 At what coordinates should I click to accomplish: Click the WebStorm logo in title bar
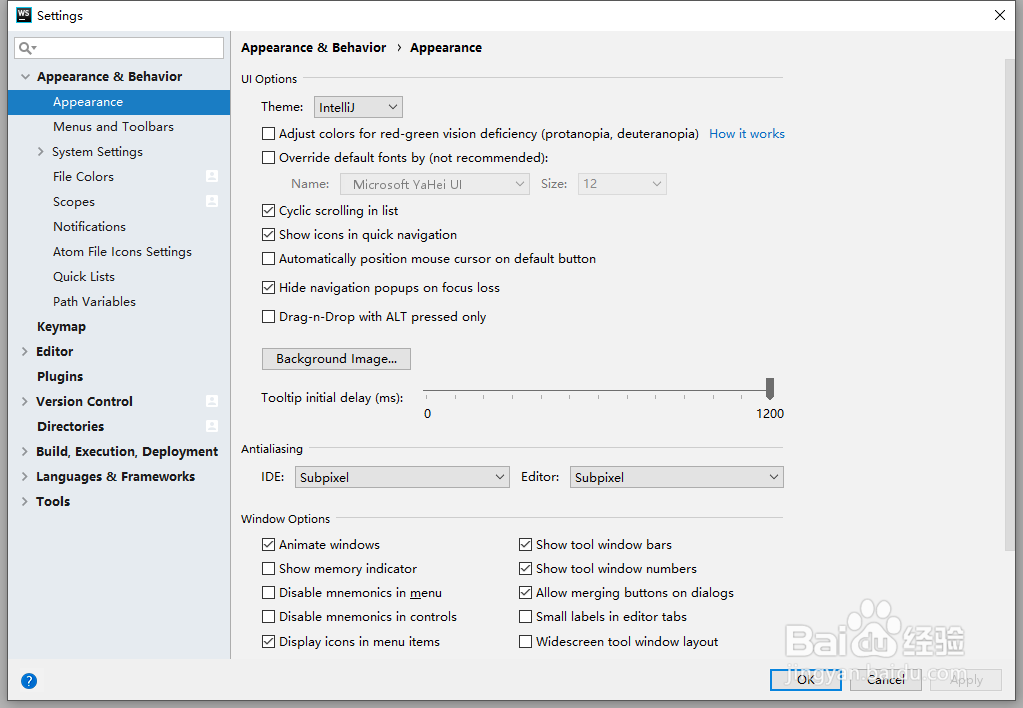[24, 15]
